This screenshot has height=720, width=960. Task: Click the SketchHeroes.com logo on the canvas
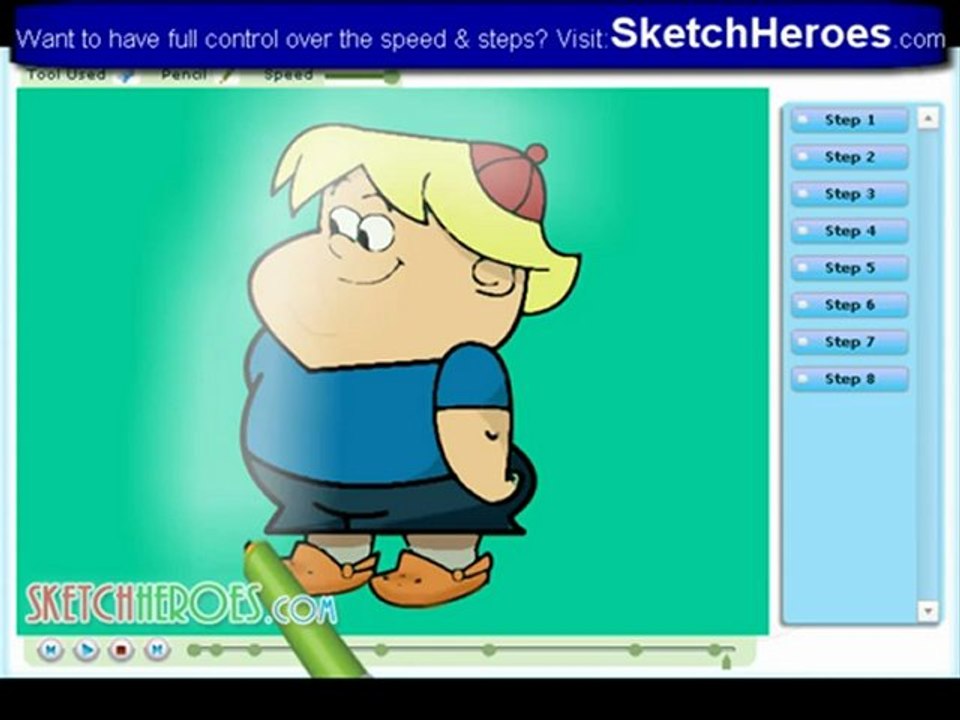coord(181,604)
